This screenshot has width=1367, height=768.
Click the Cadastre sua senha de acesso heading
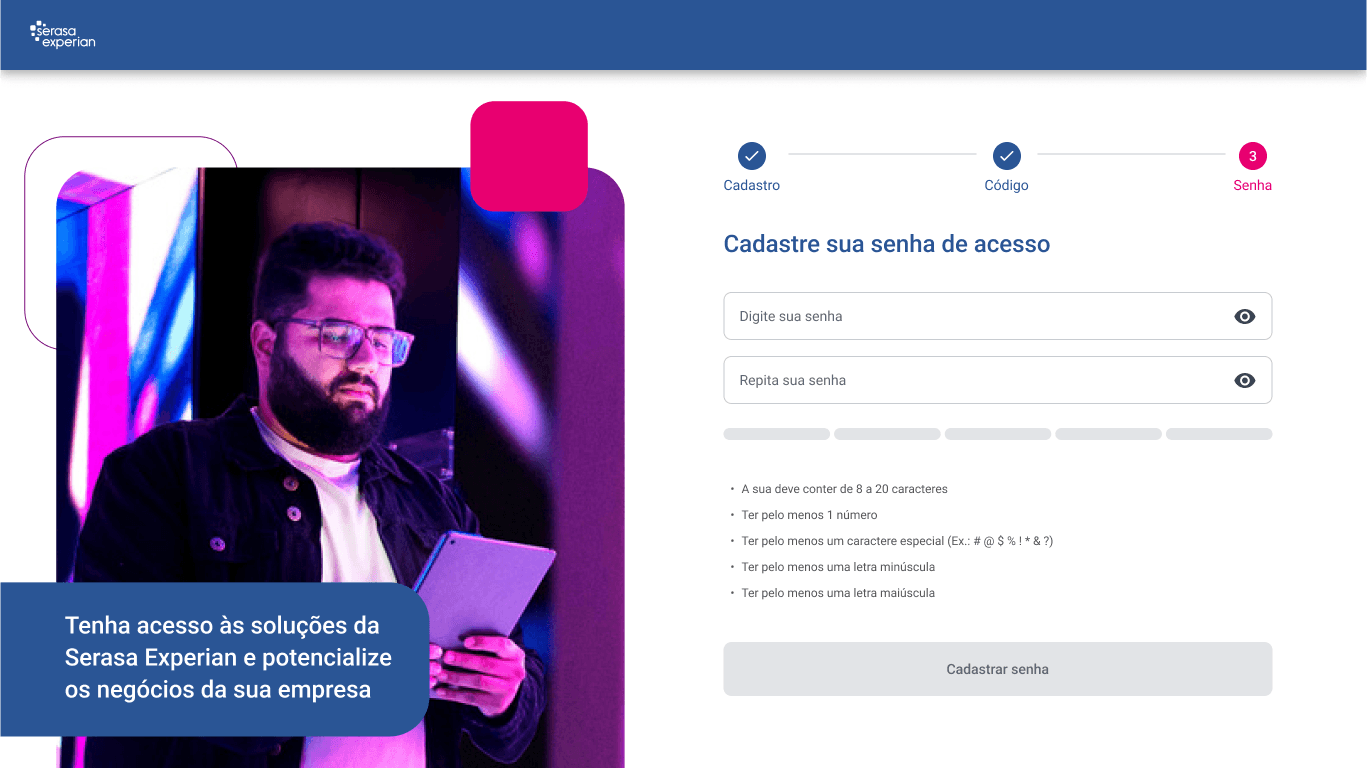tap(887, 244)
